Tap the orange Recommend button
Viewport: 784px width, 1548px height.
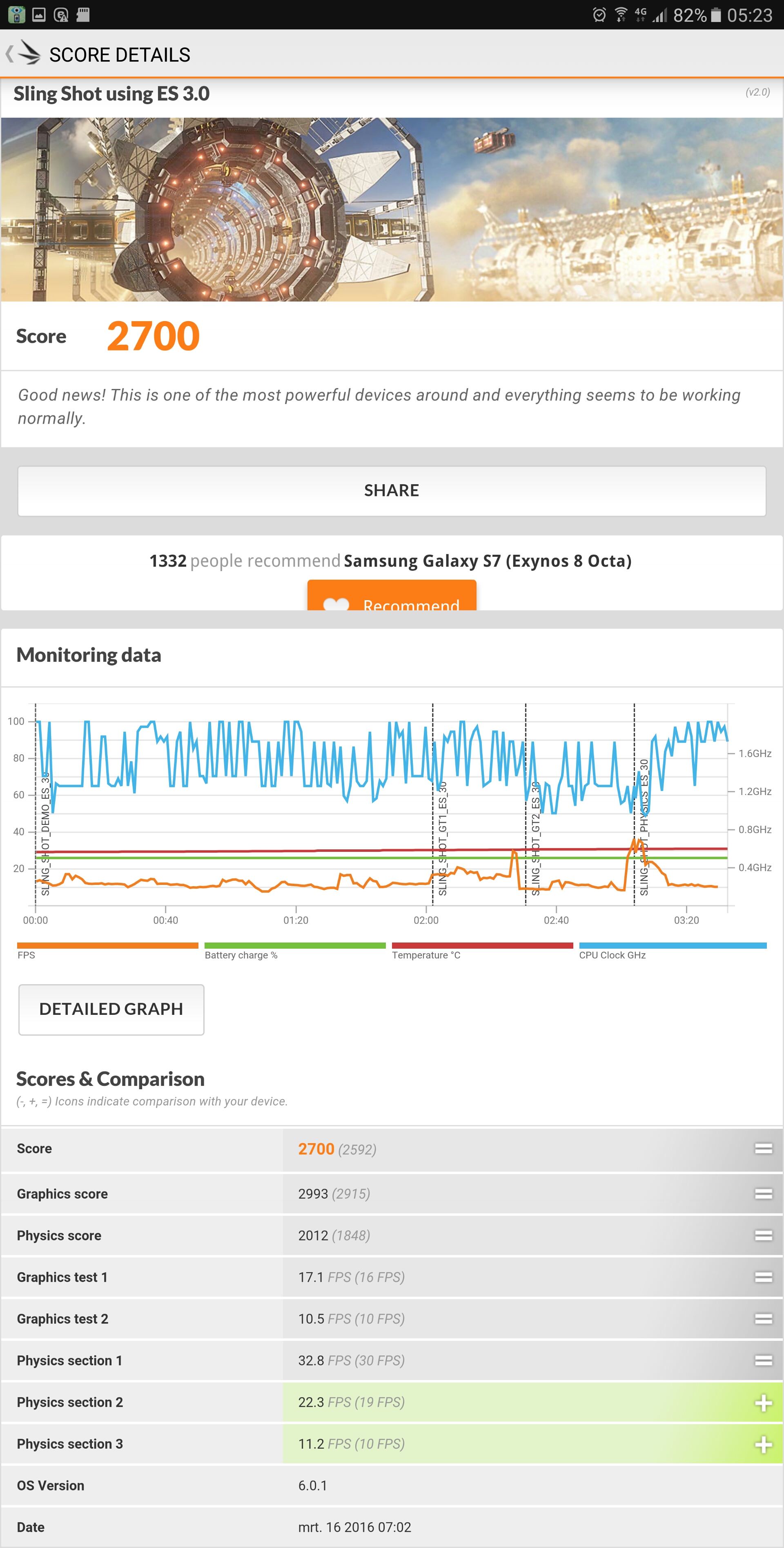pos(392,595)
